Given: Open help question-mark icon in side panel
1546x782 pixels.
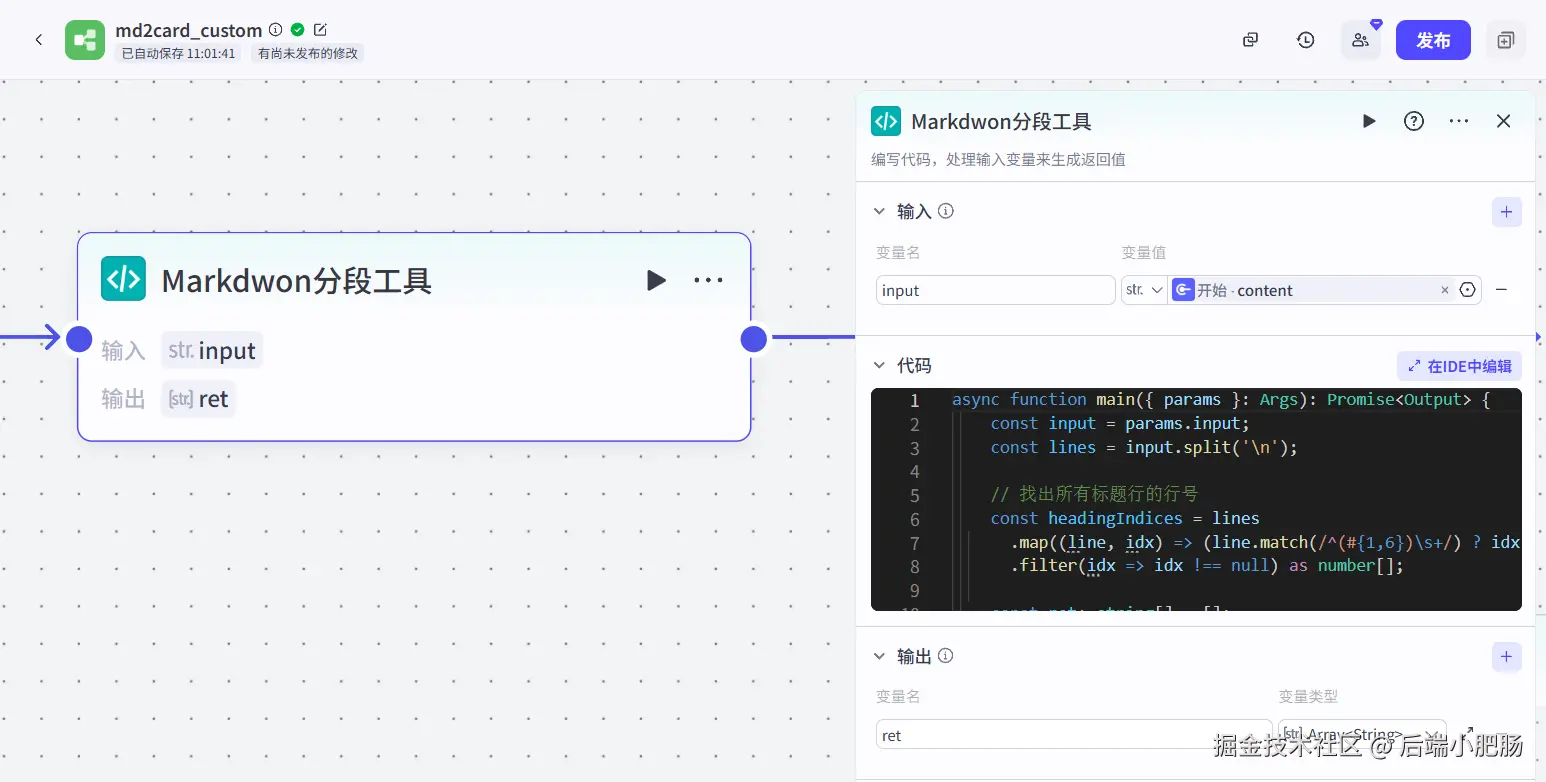Looking at the screenshot, I should point(1414,121).
